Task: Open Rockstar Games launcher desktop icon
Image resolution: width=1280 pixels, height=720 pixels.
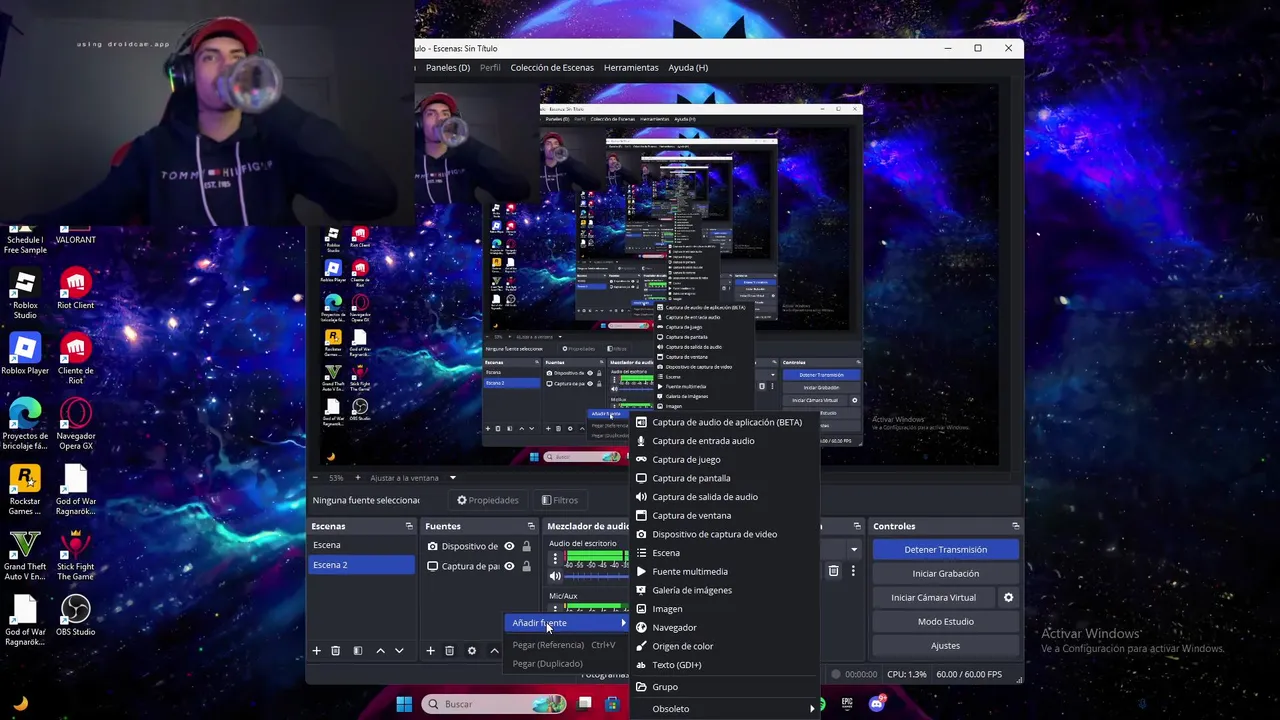Action: click(25, 490)
